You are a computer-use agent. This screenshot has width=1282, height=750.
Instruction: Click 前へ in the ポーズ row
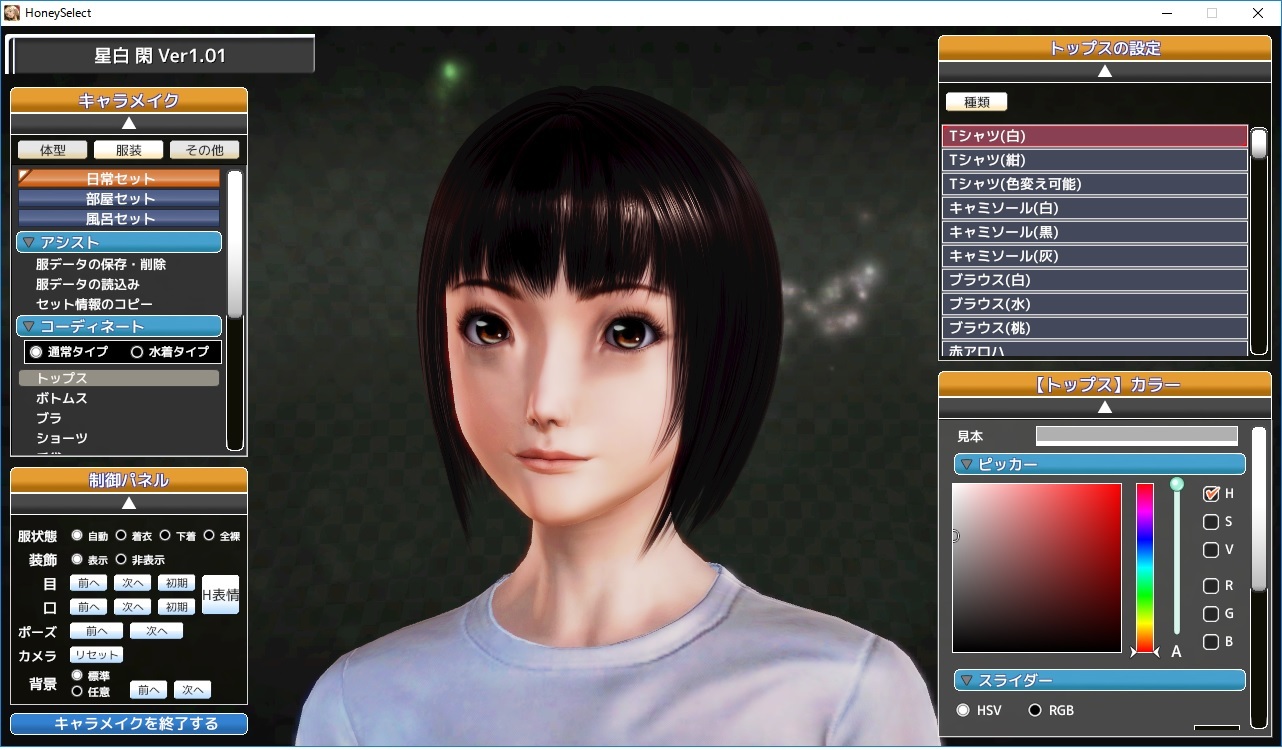96,631
